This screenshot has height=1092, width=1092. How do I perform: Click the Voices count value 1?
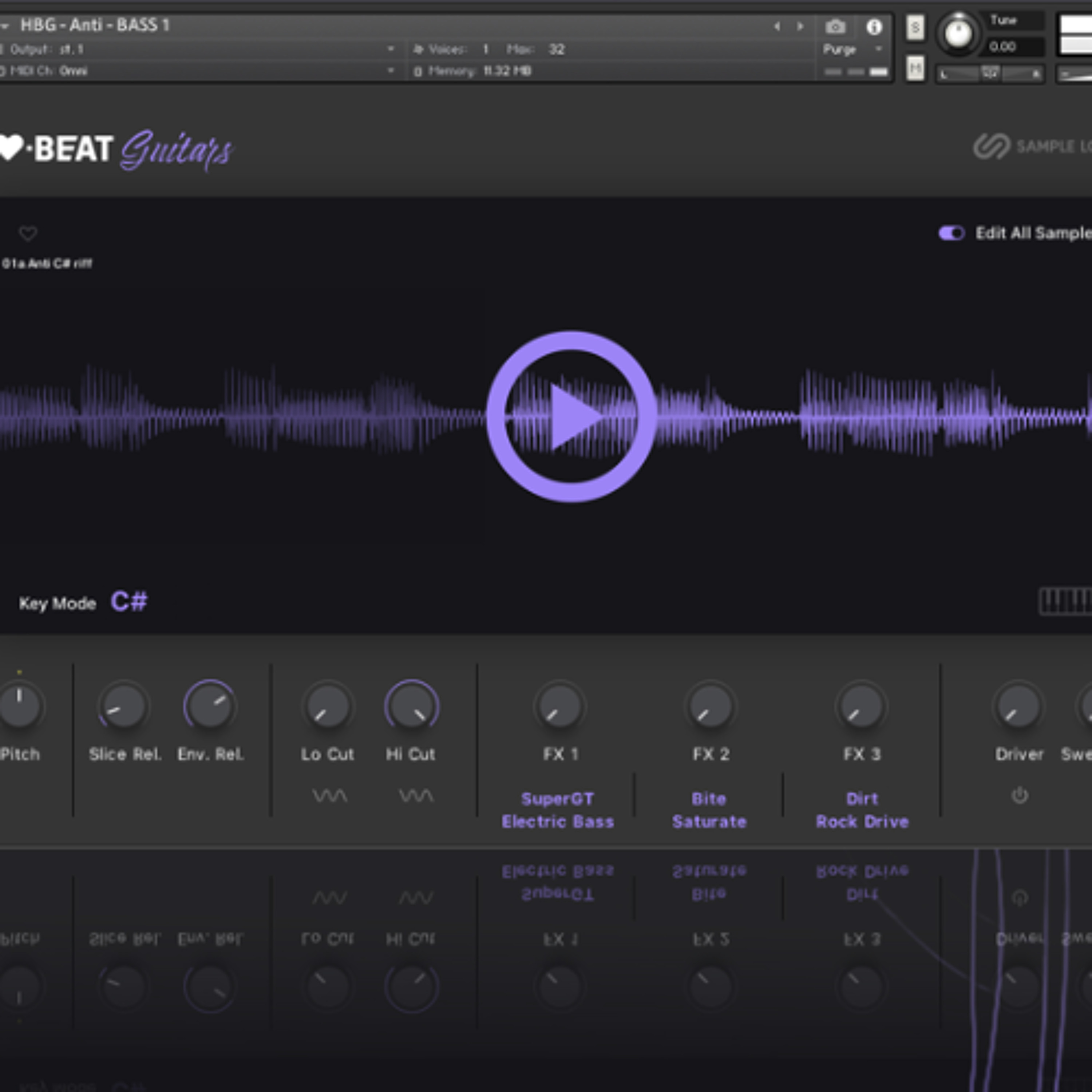(486, 50)
